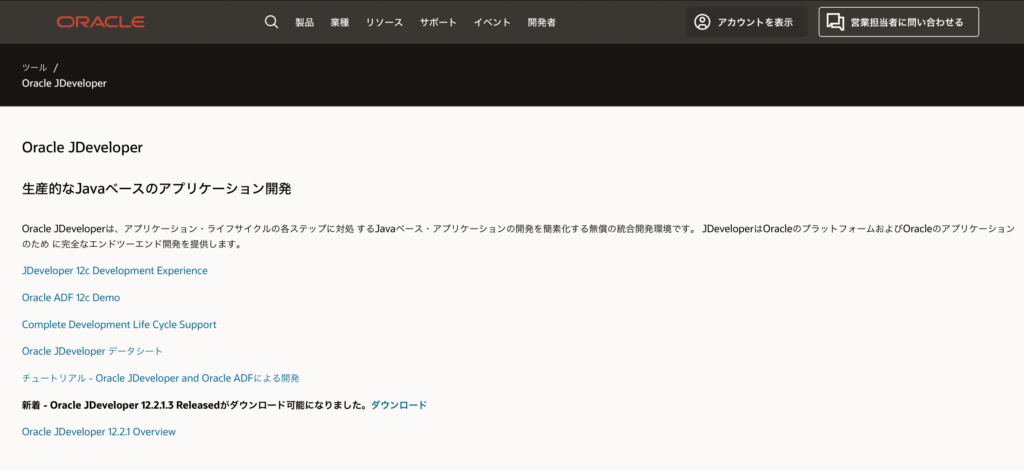
Task: Click Oracle JDeveloper breadcrumb text
Action: 64,83
